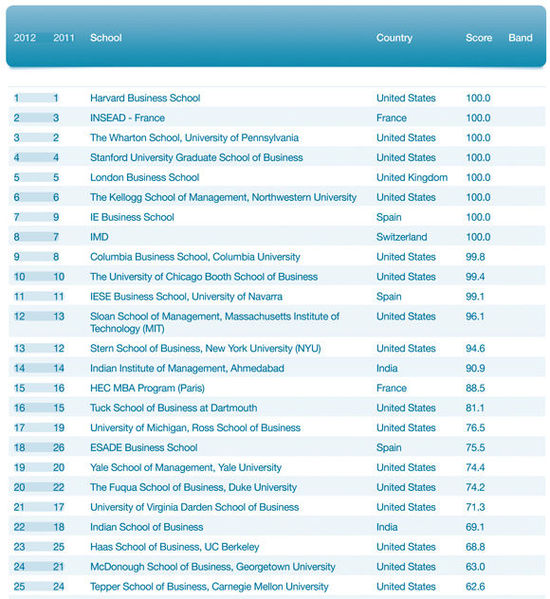Click India in the Ahmedabad row

click(387, 368)
